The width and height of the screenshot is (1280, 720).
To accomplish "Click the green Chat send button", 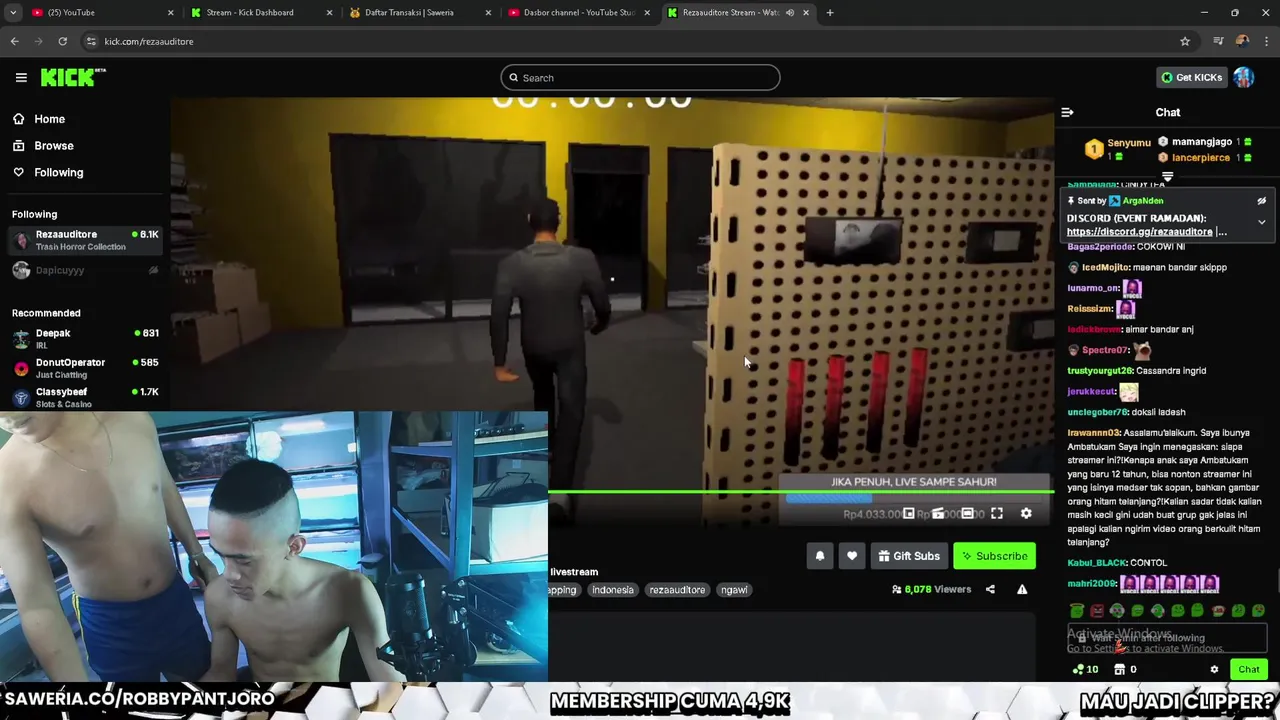I will [x=1249, y=670].
